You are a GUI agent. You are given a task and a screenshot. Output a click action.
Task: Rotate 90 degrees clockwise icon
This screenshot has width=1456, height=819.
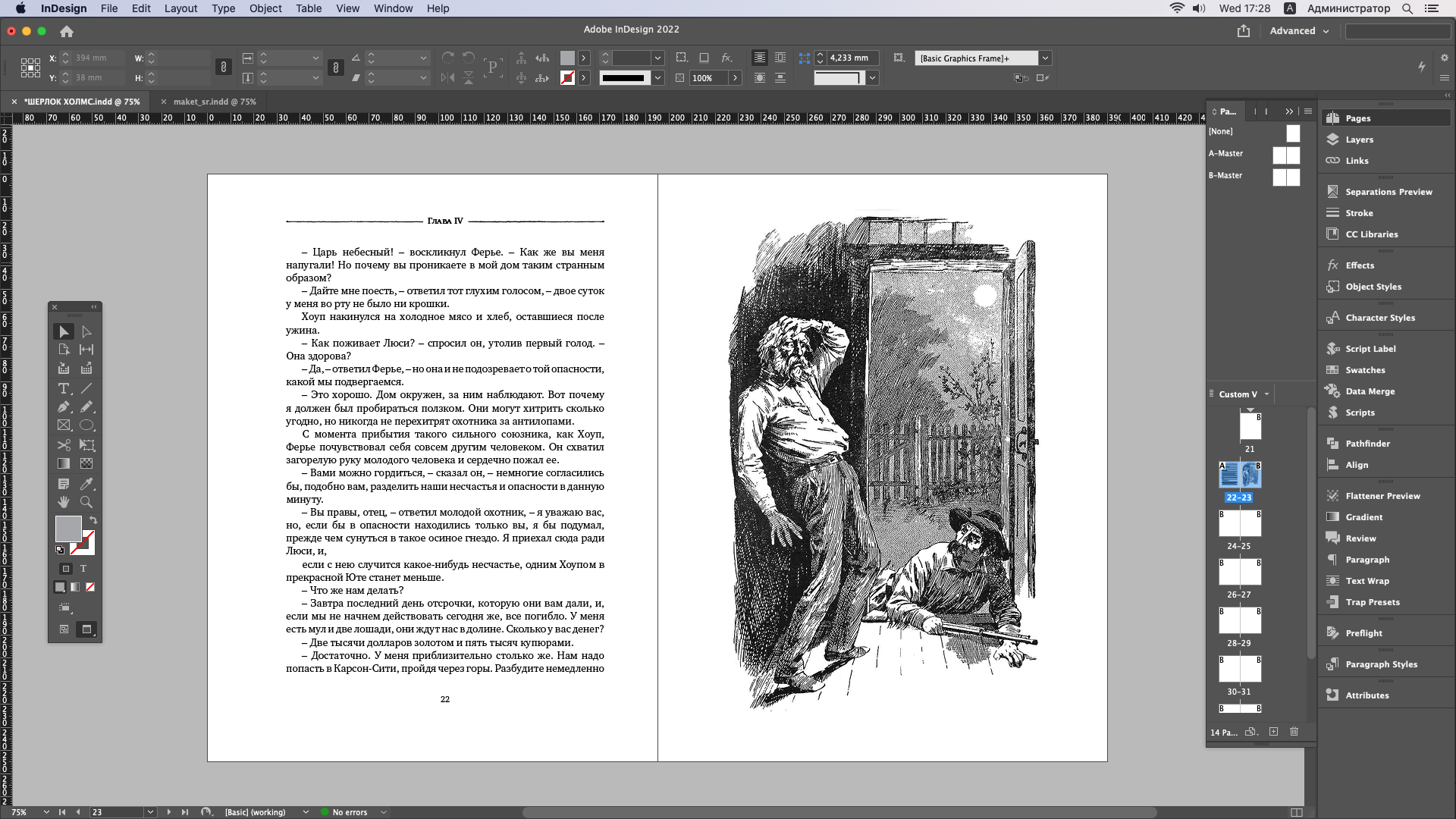click(x=447, y=58)
